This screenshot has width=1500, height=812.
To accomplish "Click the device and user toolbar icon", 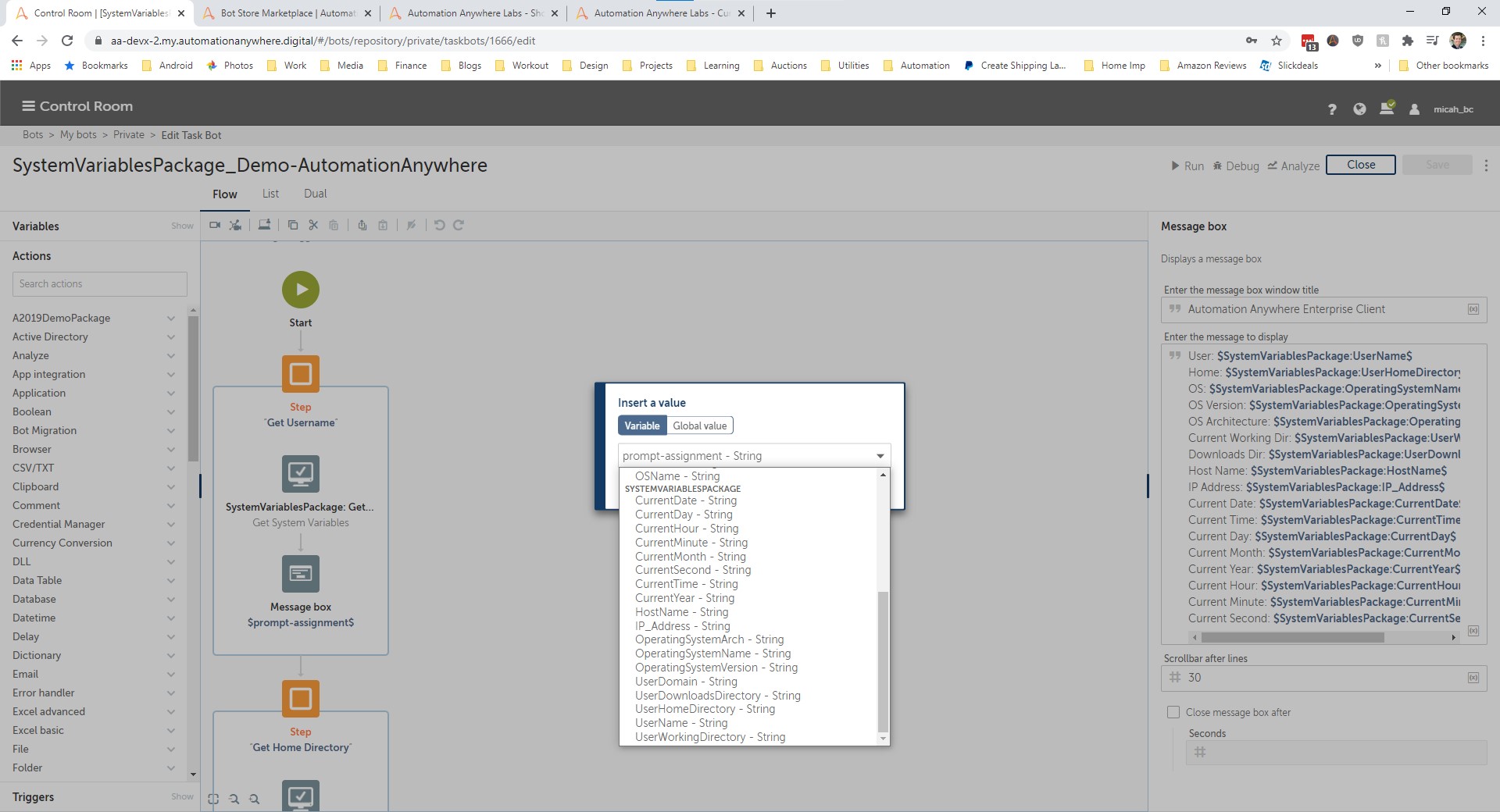I will coord(265,225).
